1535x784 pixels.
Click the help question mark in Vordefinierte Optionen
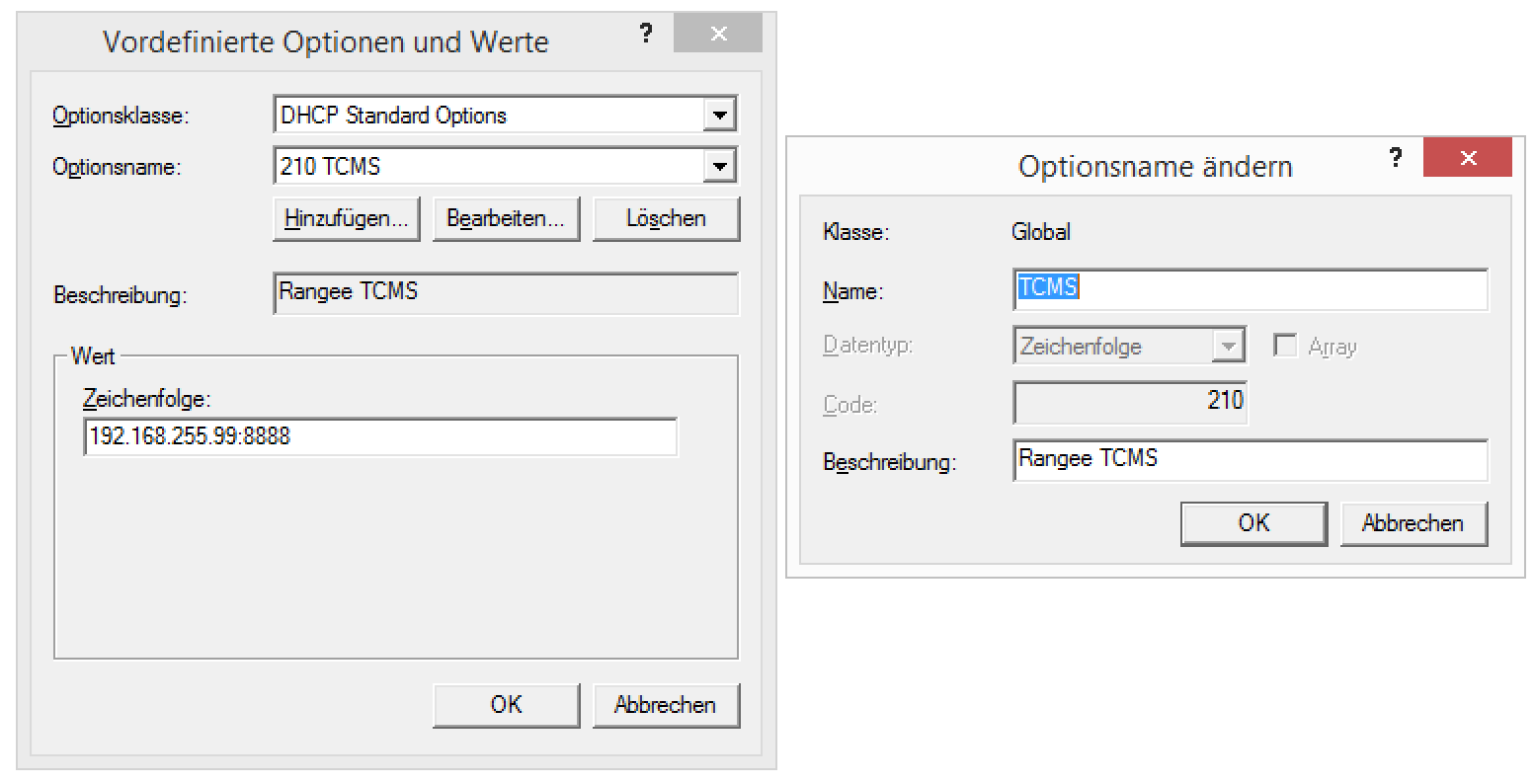pos(646,34)
